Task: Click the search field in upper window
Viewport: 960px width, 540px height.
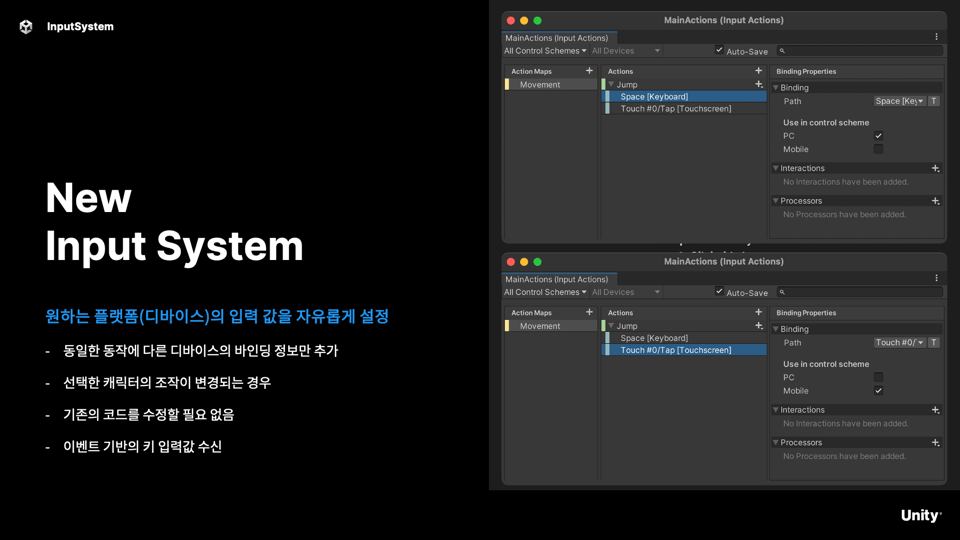Action: click(x=860, y=51)
